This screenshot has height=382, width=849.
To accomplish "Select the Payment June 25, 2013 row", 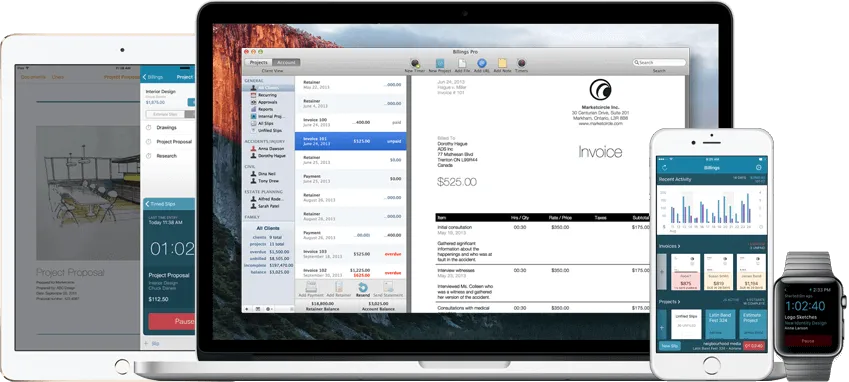I will pyautogui.click(x=350, y=179).
